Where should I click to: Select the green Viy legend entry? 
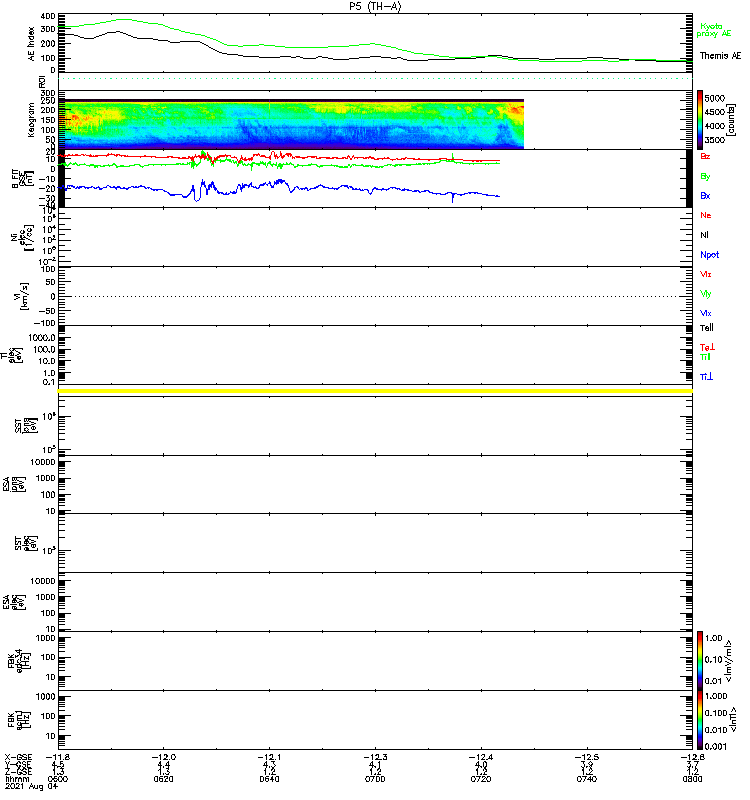705,294
